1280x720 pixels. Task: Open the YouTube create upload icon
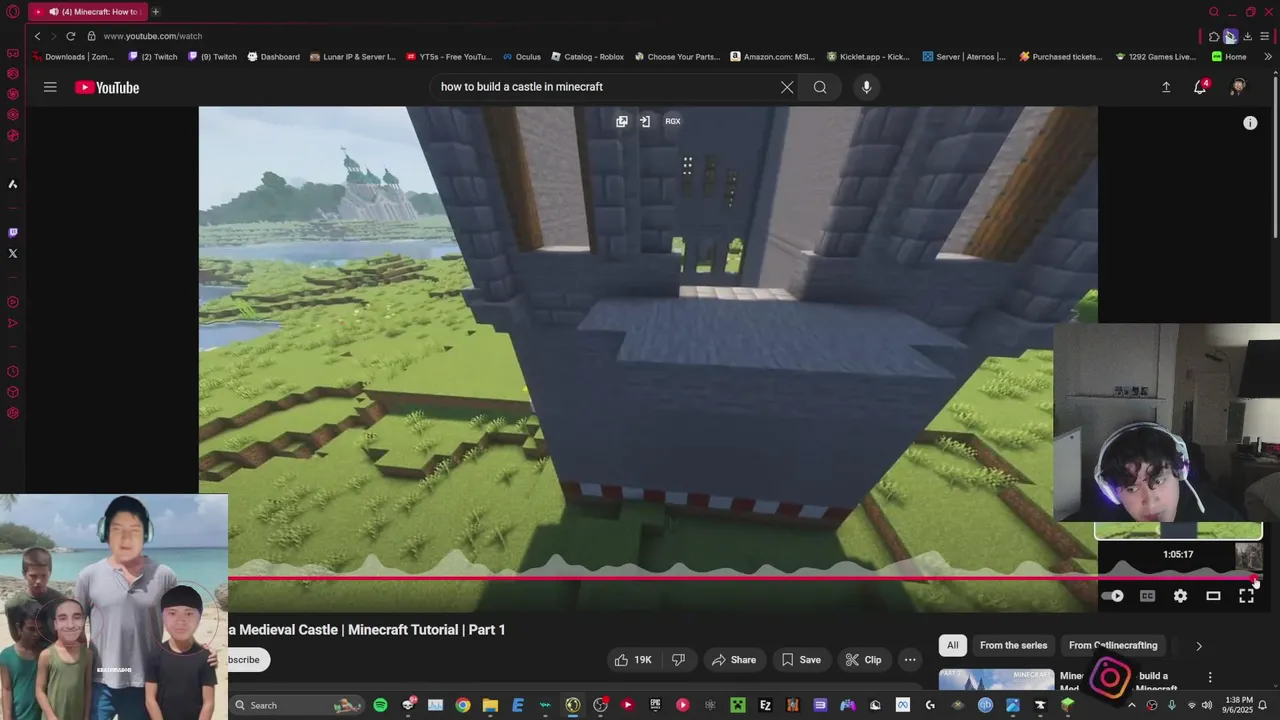(1166, 87)
